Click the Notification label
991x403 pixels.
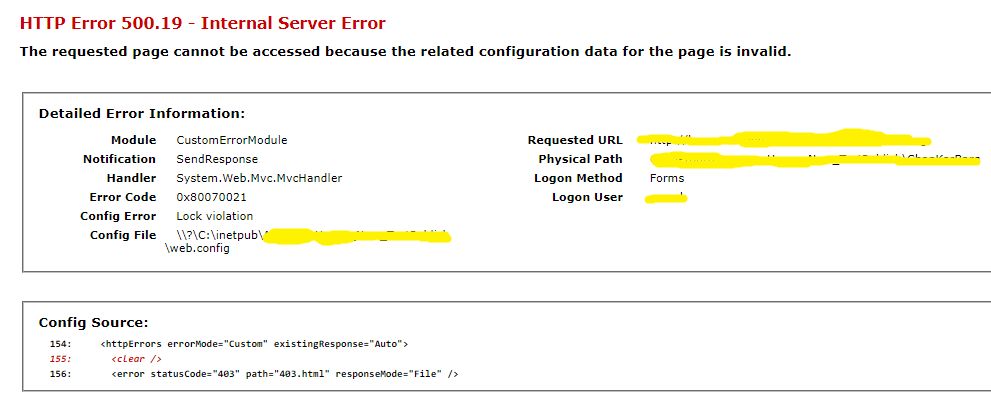click(119, 159)
